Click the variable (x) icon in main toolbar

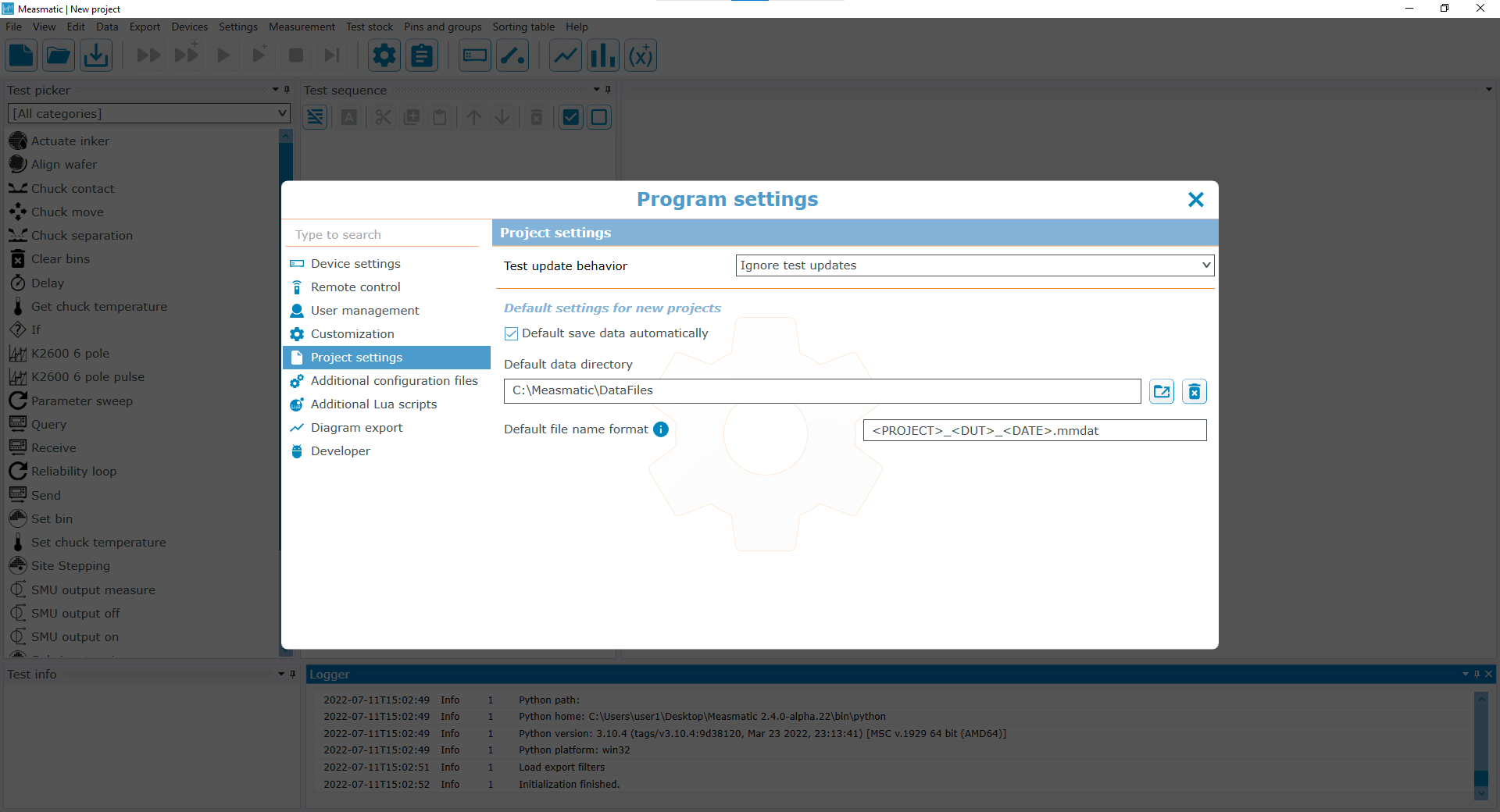pos(641,55)
